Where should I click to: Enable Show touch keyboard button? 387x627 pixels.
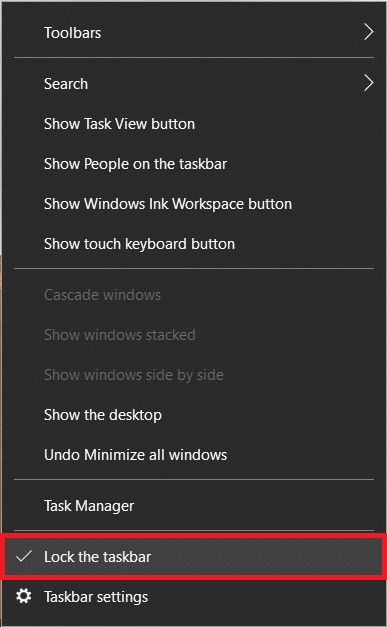(x=194, y=244)
